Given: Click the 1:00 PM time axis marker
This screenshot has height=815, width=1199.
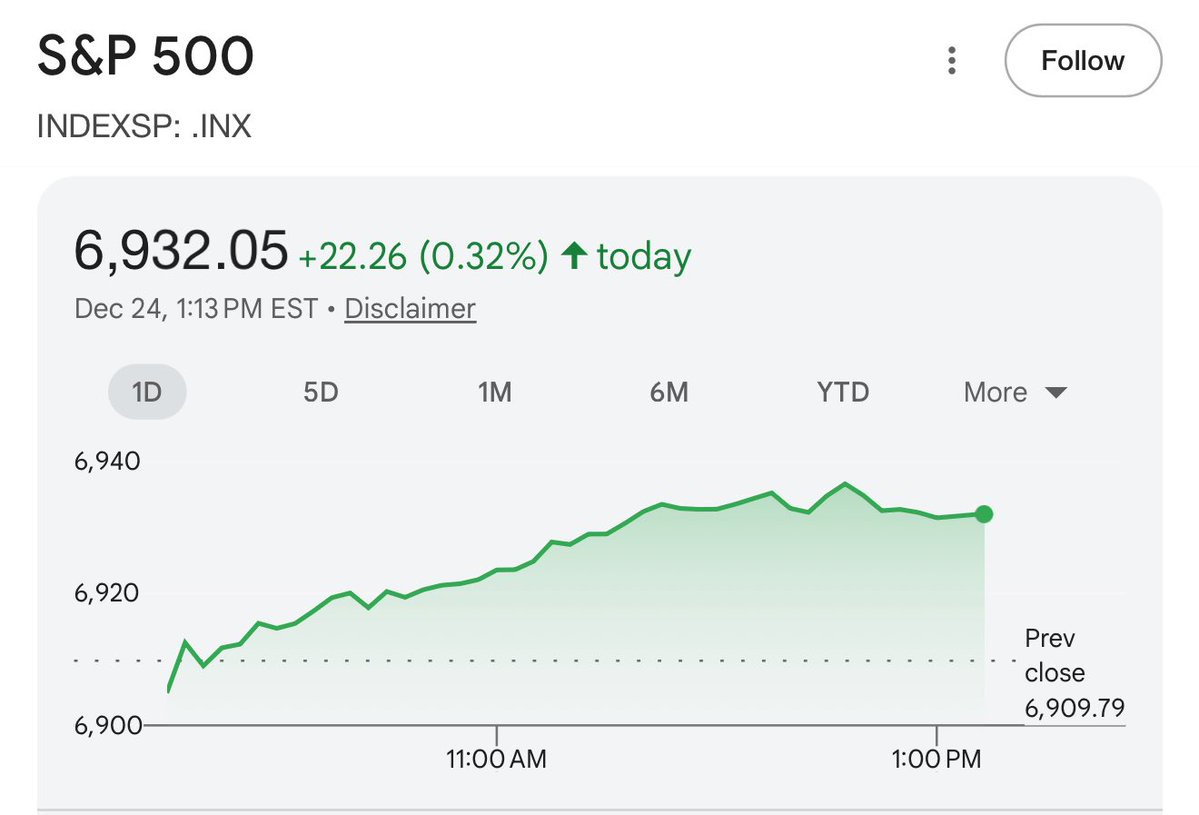Looking at the screenshot, I should click(x=936, y=759).
